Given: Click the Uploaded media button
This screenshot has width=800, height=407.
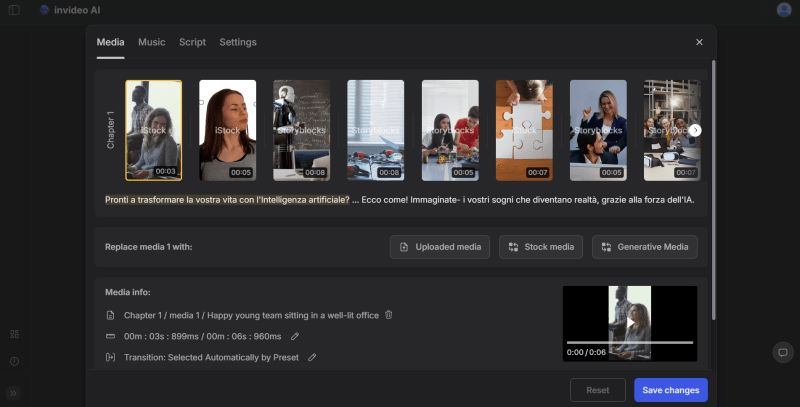Looking at the screenshot, I should 440,247.
